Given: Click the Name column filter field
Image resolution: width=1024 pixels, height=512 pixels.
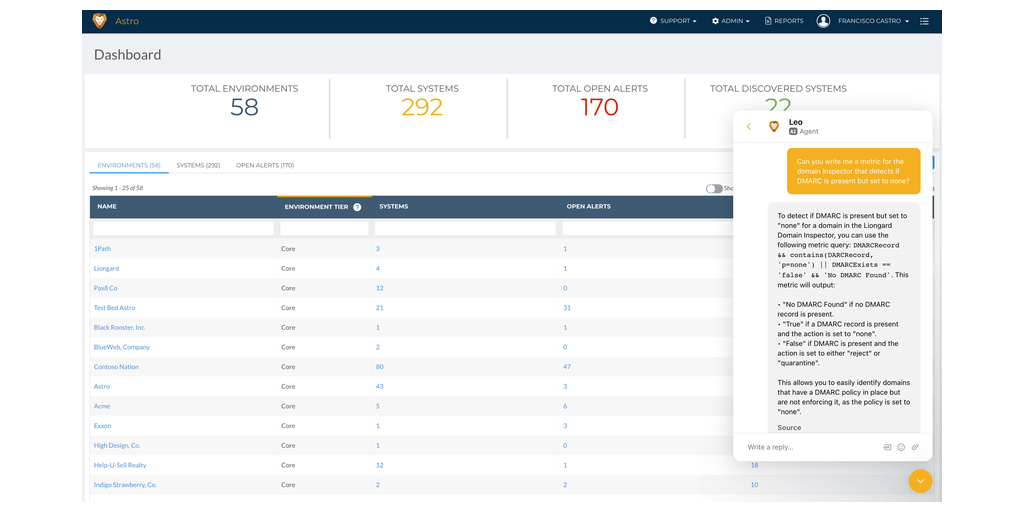Looking at the screenshot, I should 183,229.
